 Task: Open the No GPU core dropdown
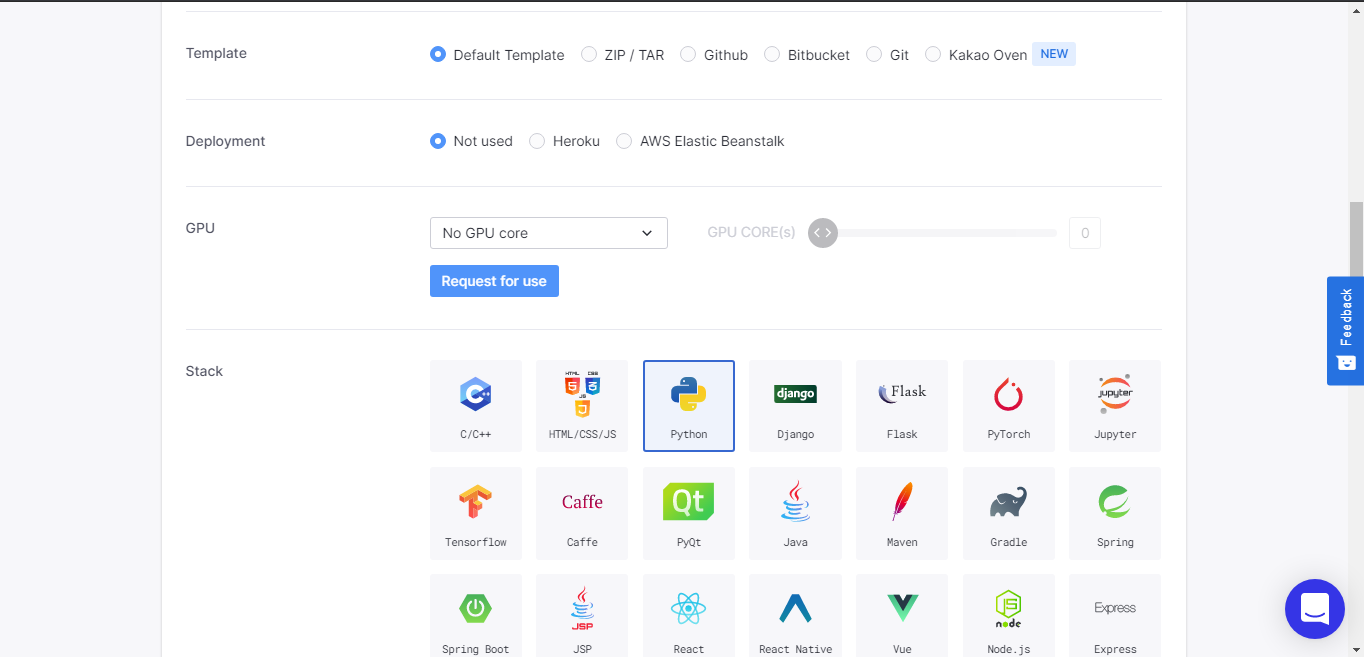[548, 233]
